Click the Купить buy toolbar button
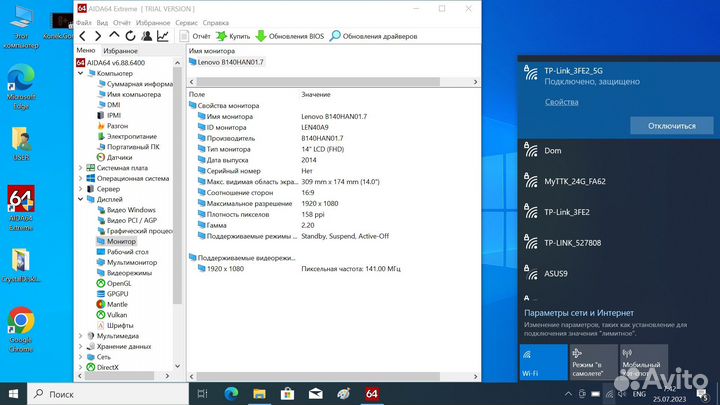This screenshot has height=405, width=720. tap(233, 36)
